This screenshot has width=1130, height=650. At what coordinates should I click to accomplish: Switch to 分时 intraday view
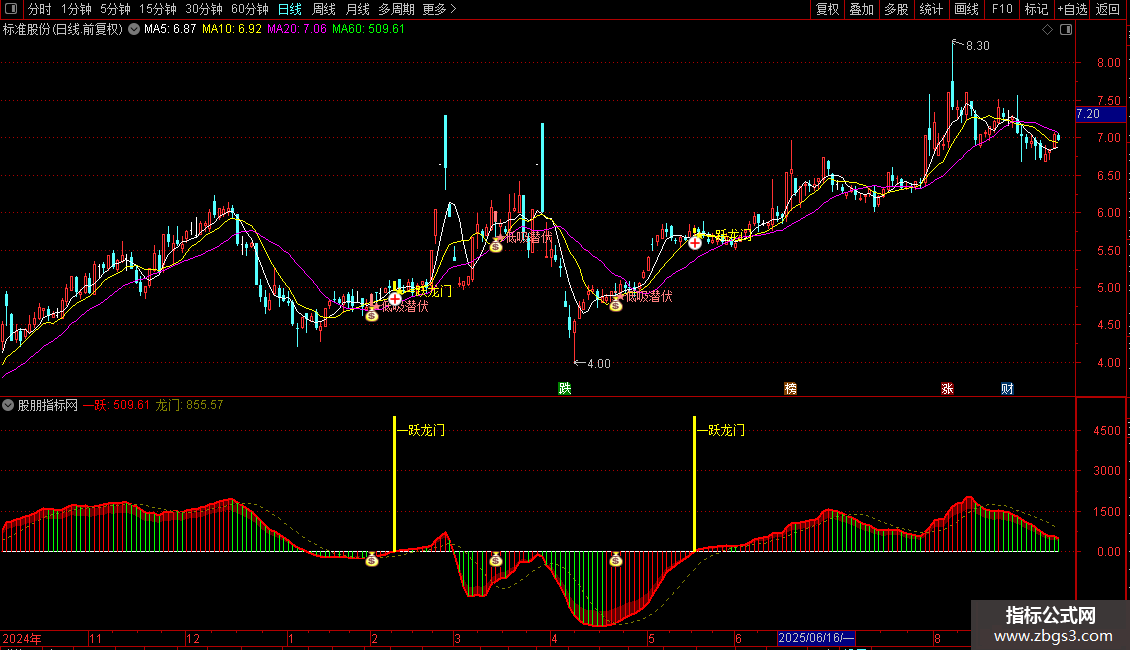click(x=40, y=9)
